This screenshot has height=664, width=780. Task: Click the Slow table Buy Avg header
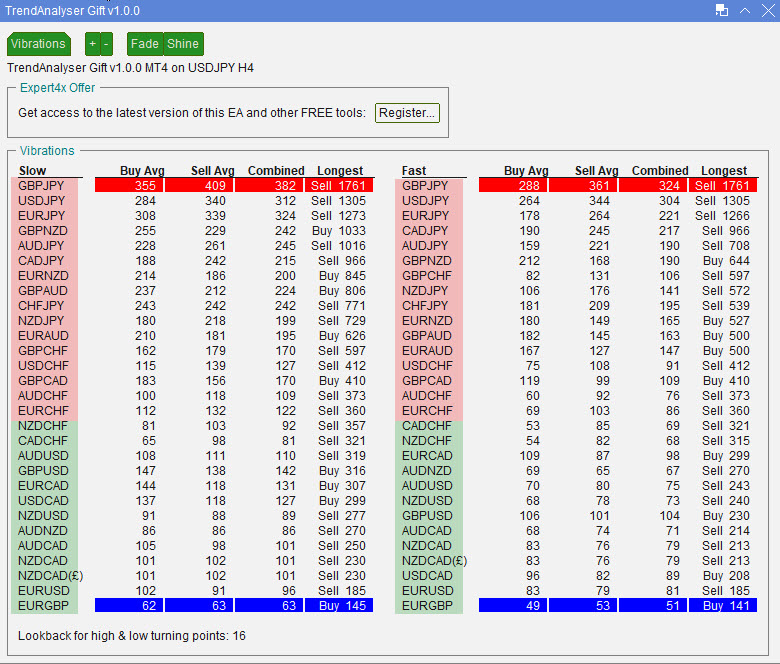[142, 171]
